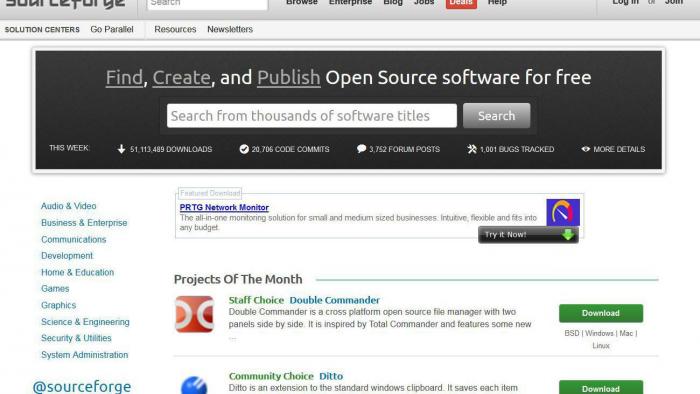Click the Solution Centers label
Screen dimensions: 700x394
tap(42, 30)
